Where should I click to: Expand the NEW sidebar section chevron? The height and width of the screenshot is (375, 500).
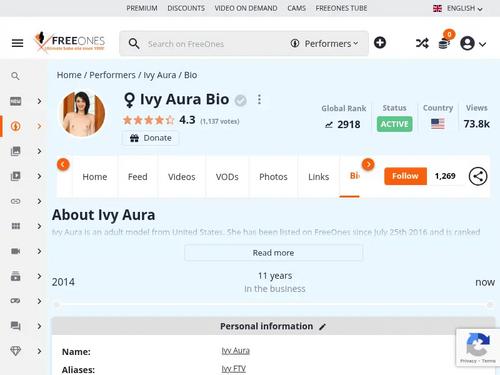tap(39, 101)
